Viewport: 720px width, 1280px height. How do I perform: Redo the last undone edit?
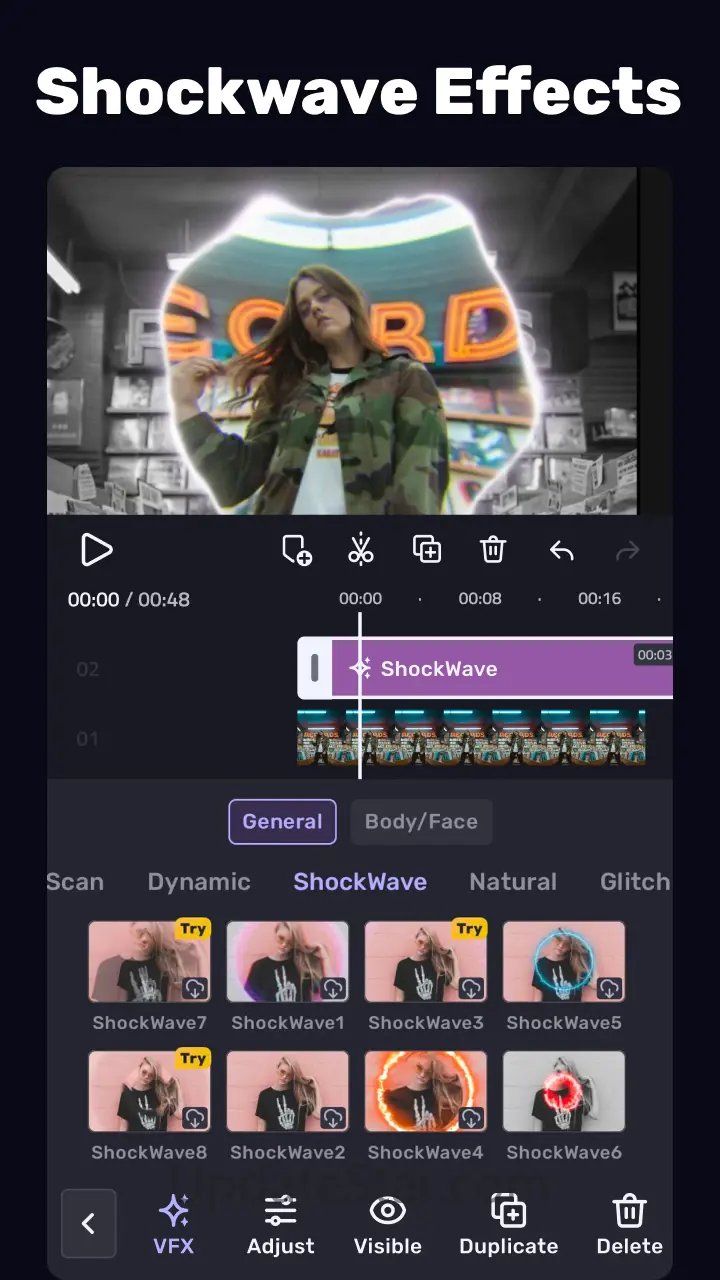pyautogui.click(x=627, y=550)
